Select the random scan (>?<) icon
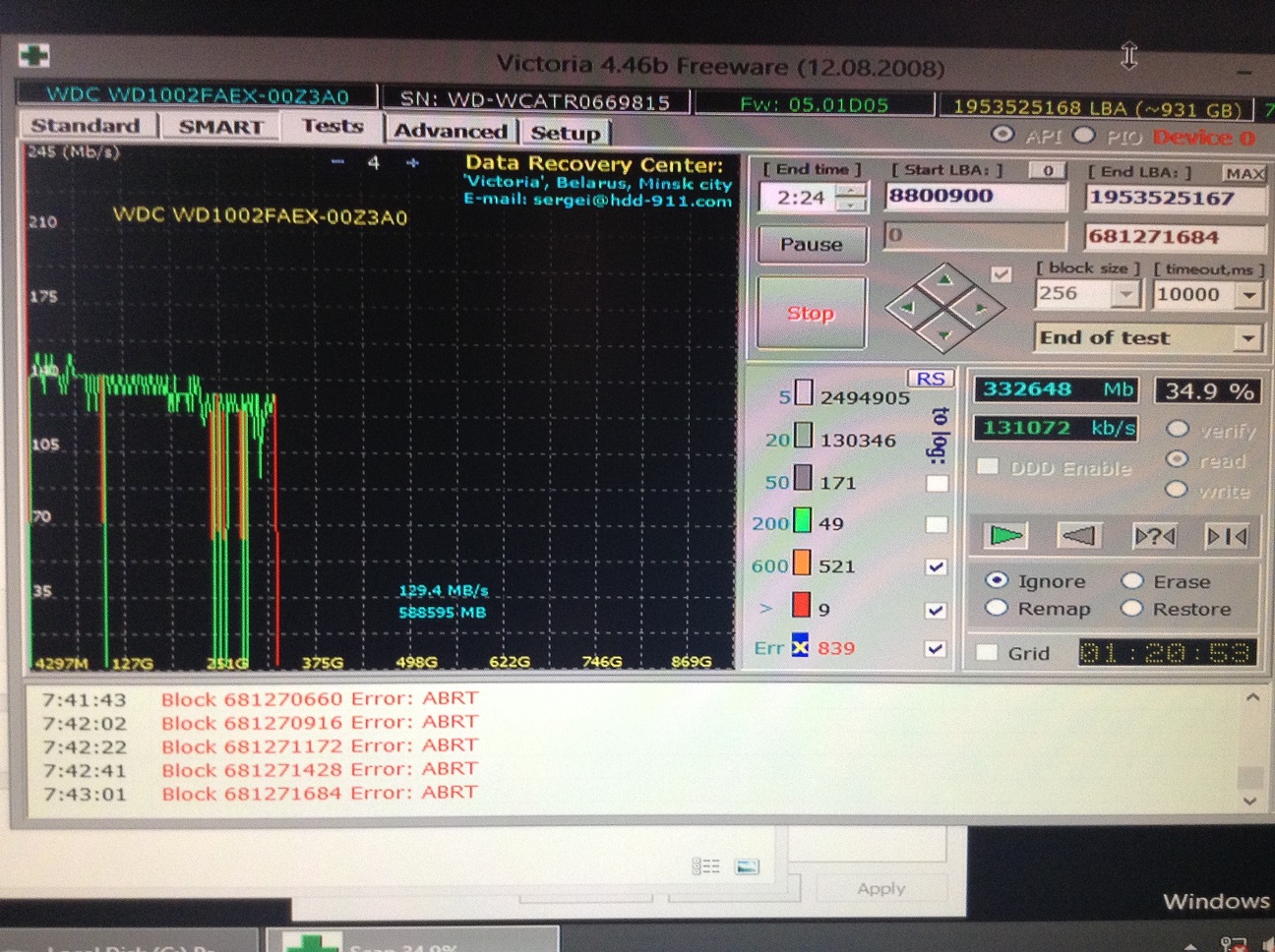Screen dimensions: 1275x952 (1153, 536)
